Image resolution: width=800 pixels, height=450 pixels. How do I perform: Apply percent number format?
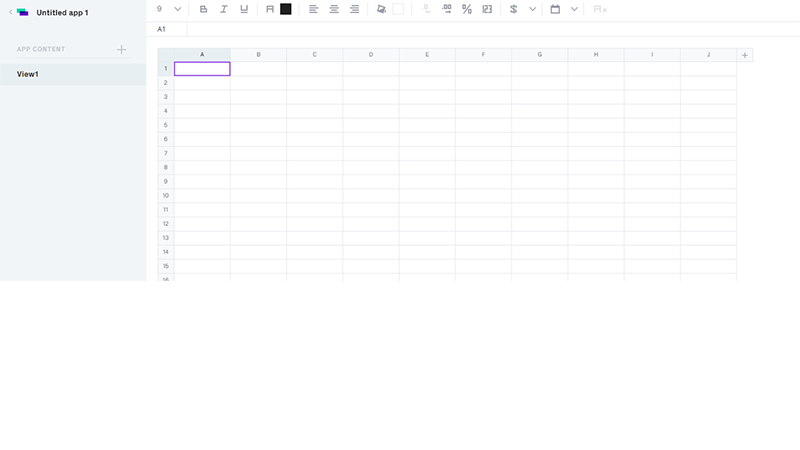[x=467, y=9]
